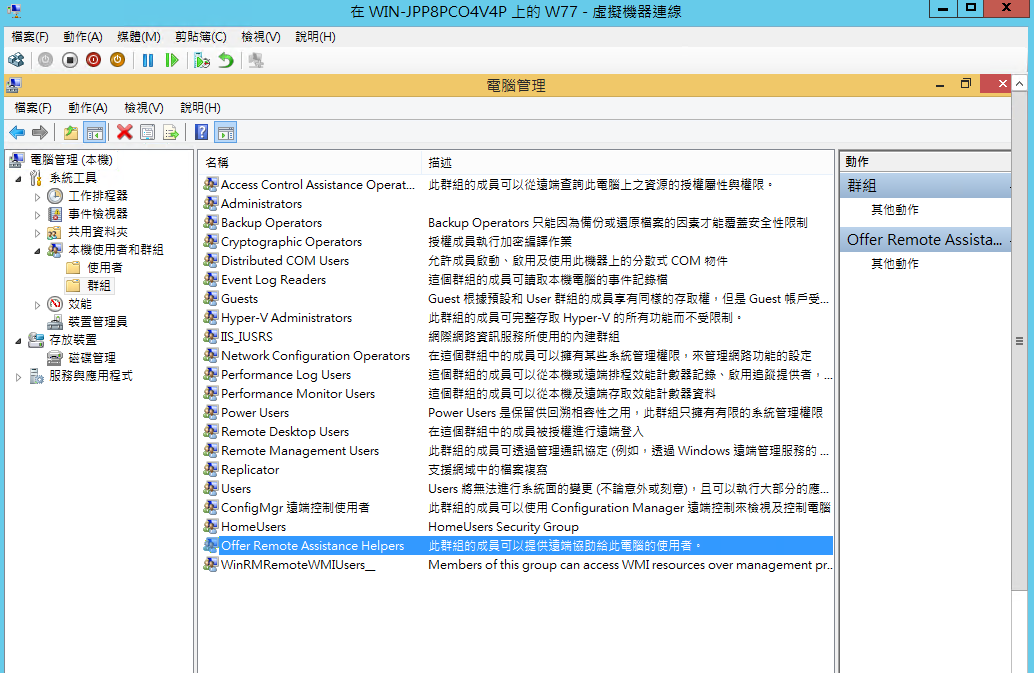Click the VM window scrollbar up arrow
This screenshot has height=674, width=1034.
[1019, 84]
